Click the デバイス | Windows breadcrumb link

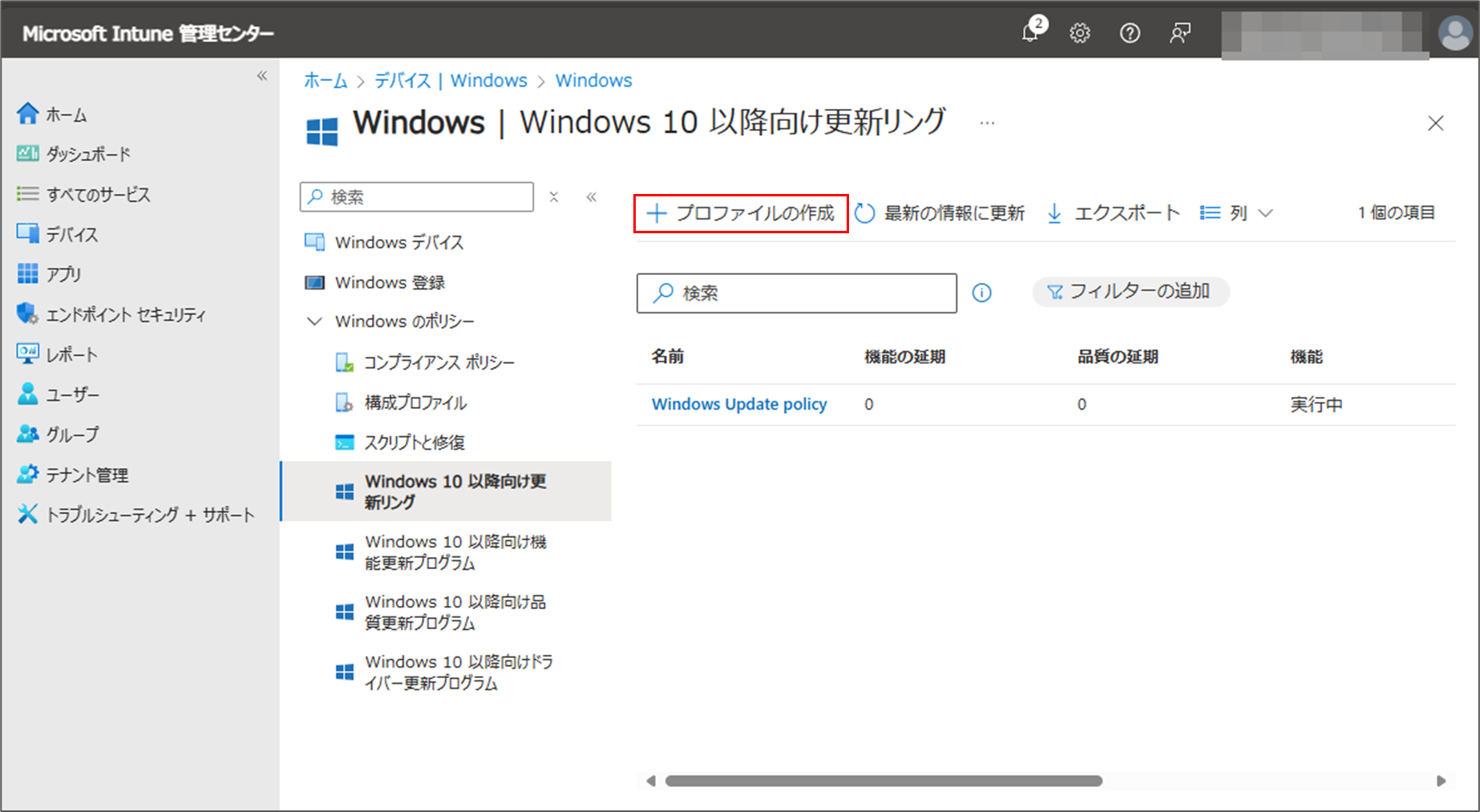[451, 80]
